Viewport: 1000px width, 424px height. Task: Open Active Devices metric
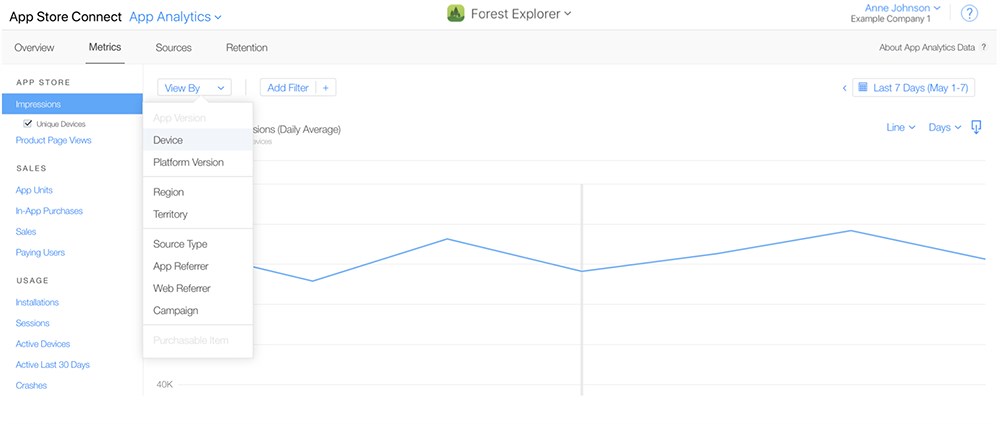coord(43,344)
